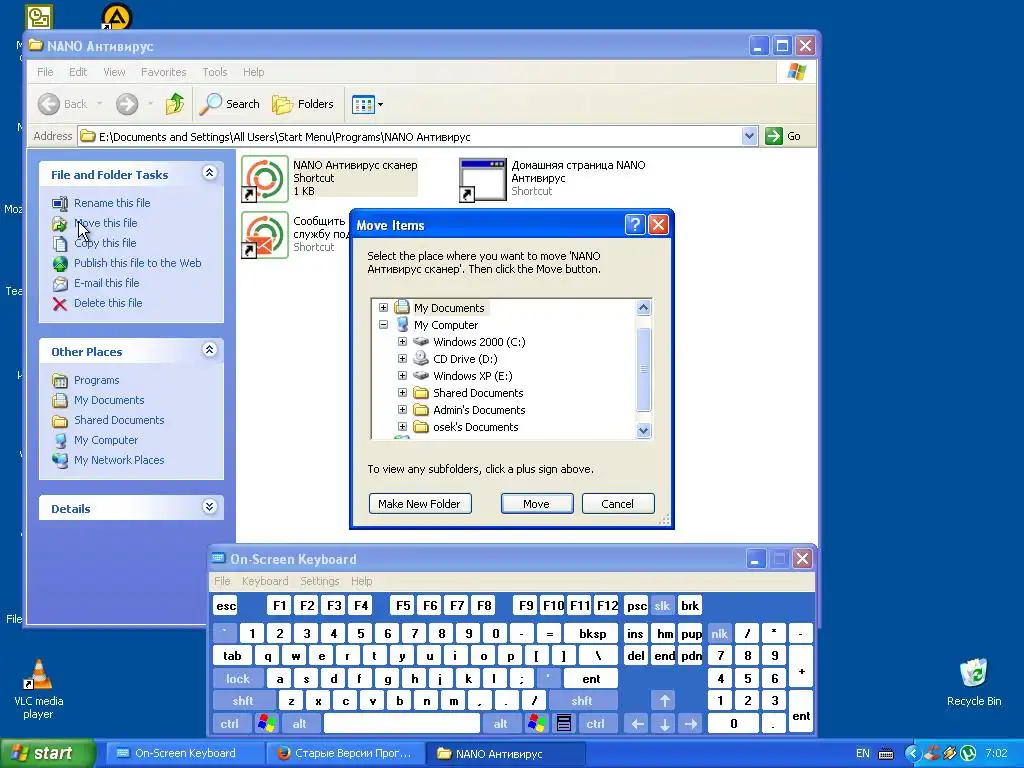The width and height of the screenshot is (1024, 768).
Task: Click the Move this file icon
Action: click(59, 223)
